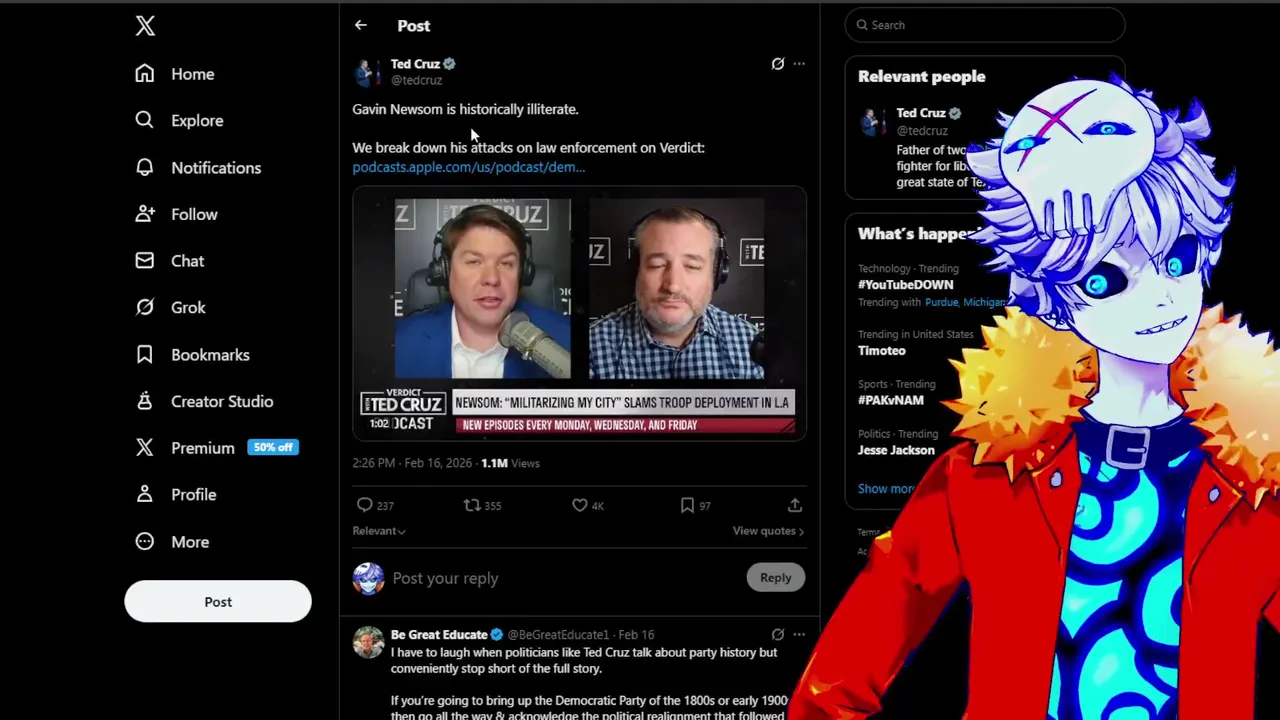Play the Verdict podcast video
The height and width of the screenshot is (720, 1280).
coord(579,312)
